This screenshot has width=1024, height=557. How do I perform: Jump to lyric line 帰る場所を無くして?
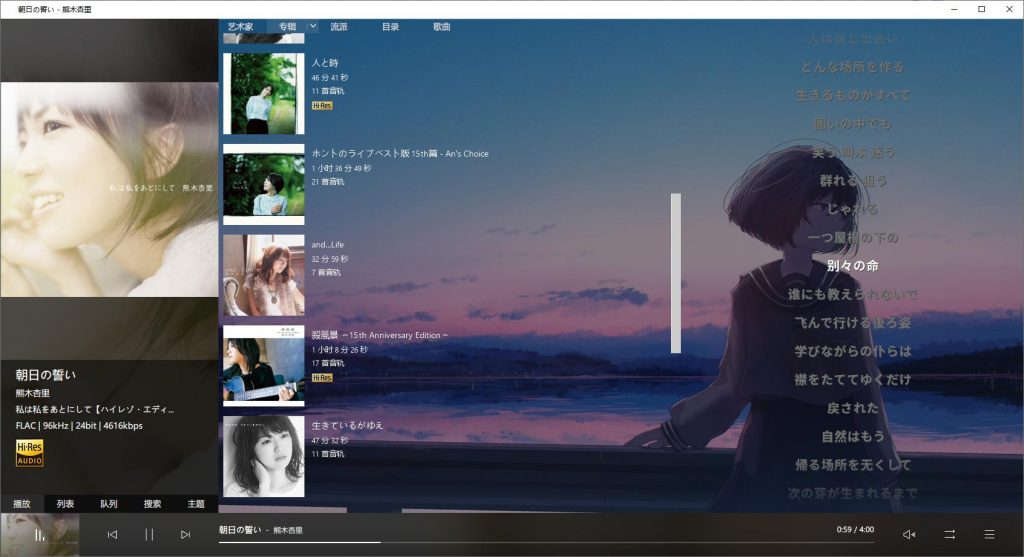(852, 465)
